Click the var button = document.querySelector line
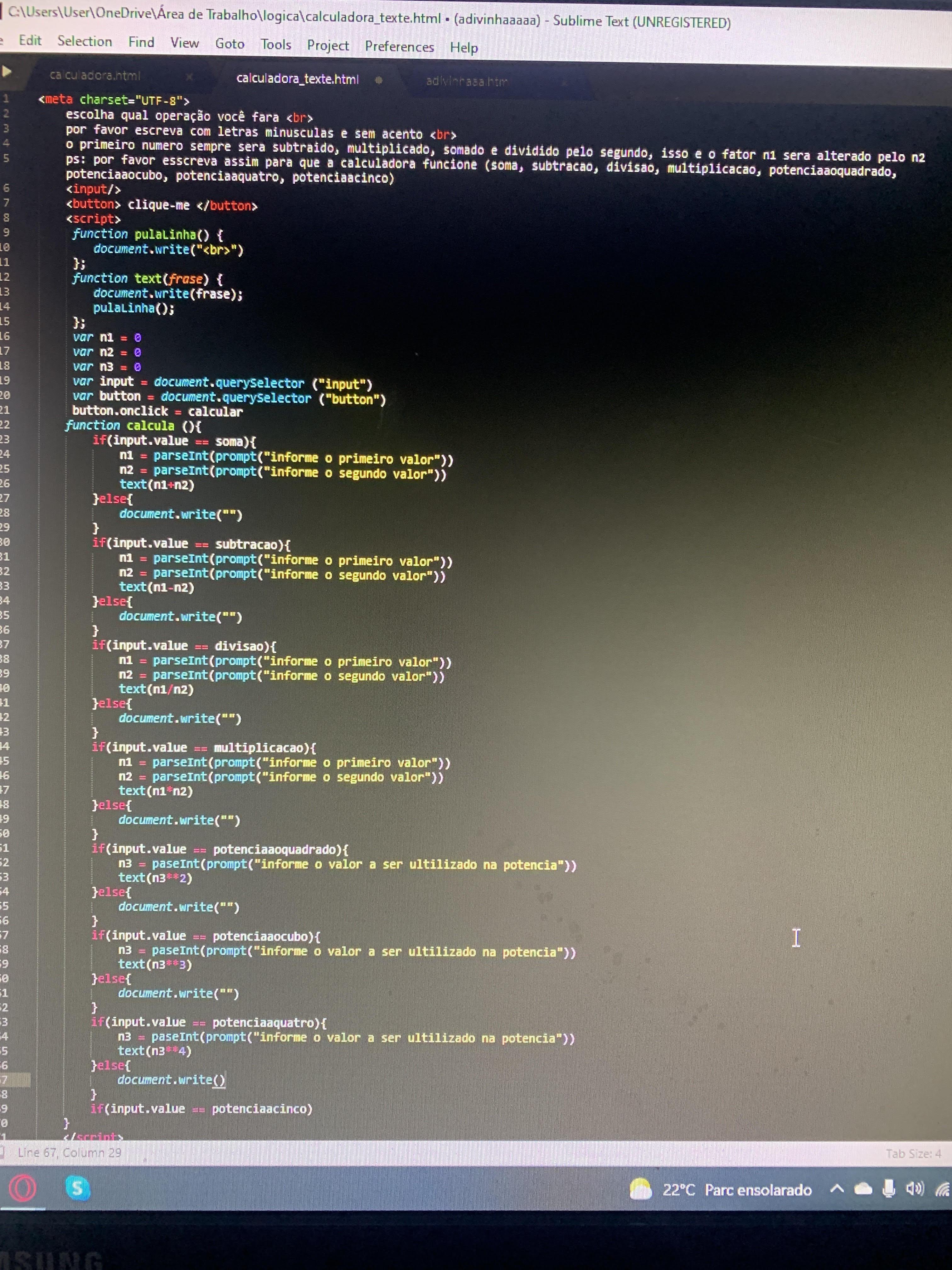Screen dimensions: 952x1270 229,397
